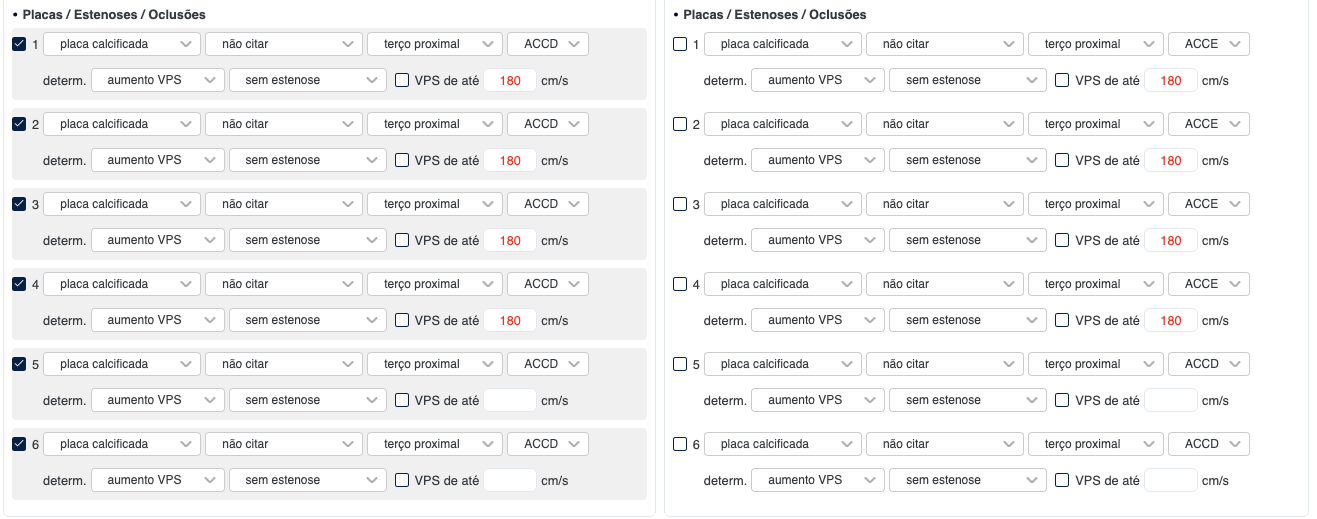Open 'não citar' dropdown in left row 5
Viewport: 1317px width, 519px height.
pyautogui.click(x=283, y=364)
